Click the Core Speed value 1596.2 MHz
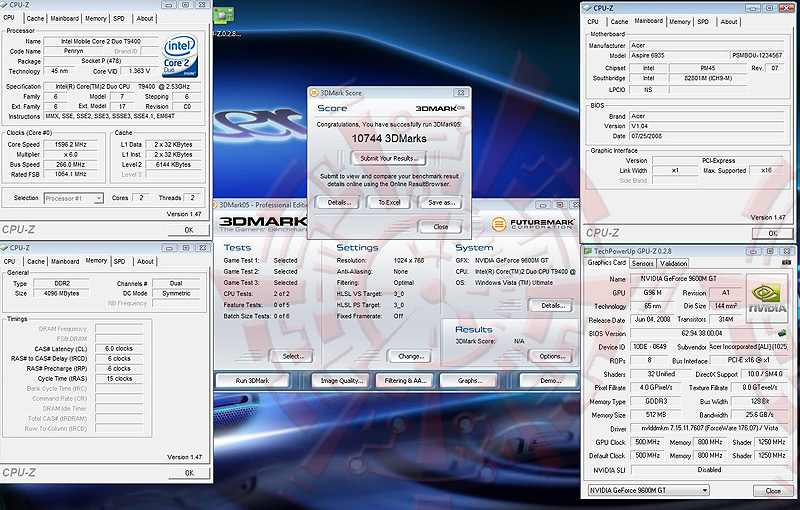 point(70,144)
